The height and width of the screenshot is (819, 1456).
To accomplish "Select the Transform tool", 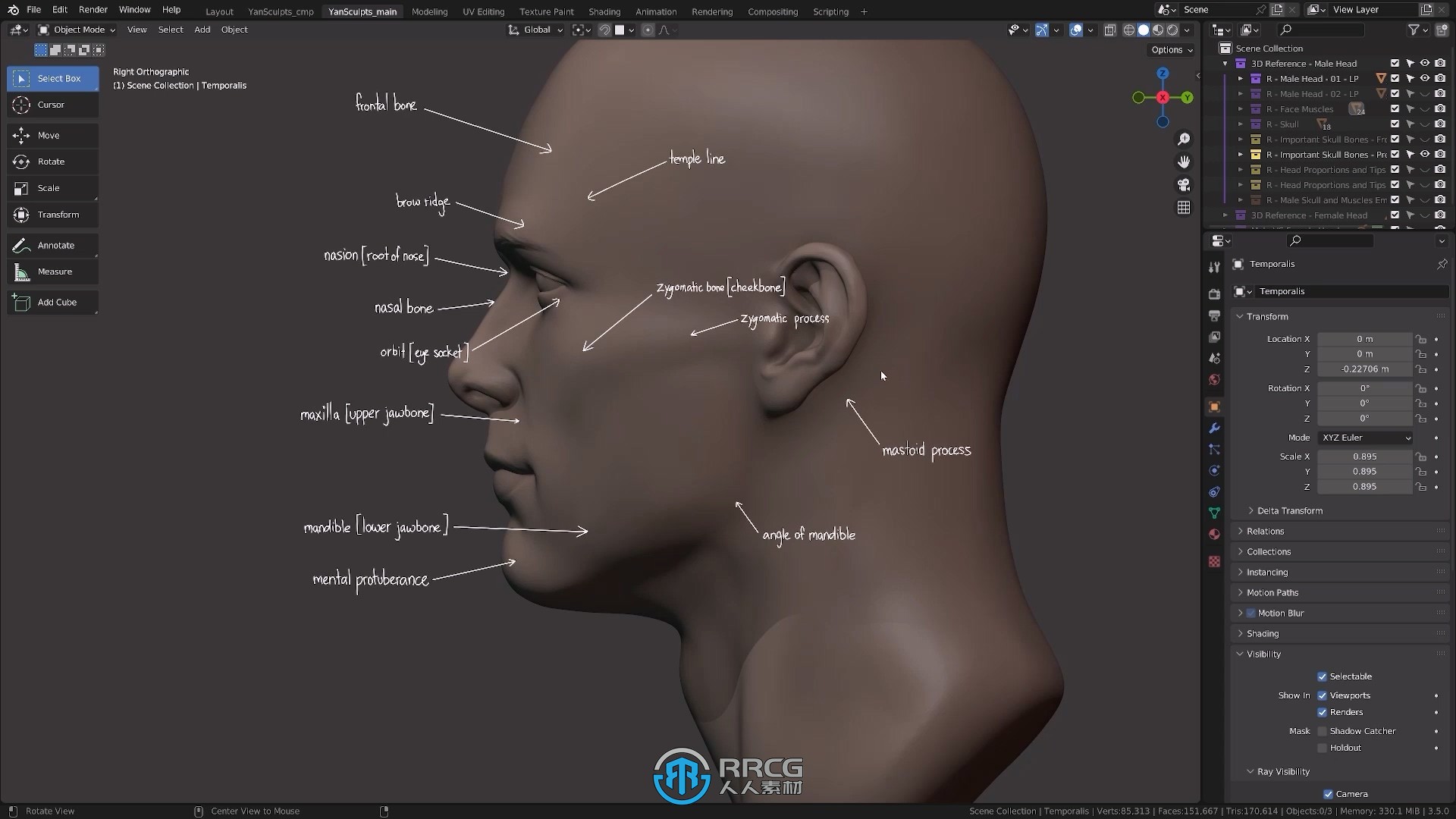I will pos(52,215).
